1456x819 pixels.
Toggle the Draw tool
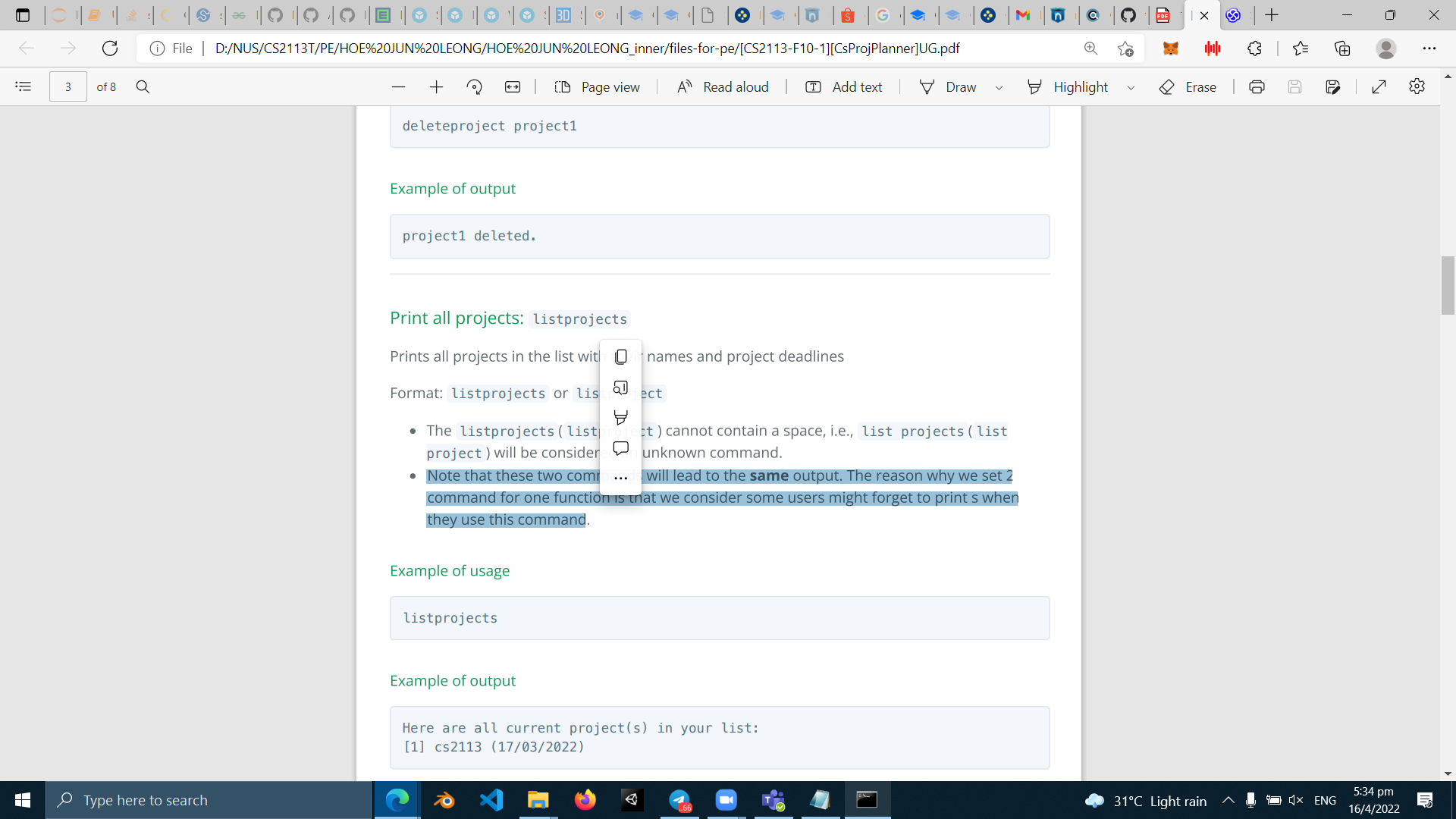point(948,87)
